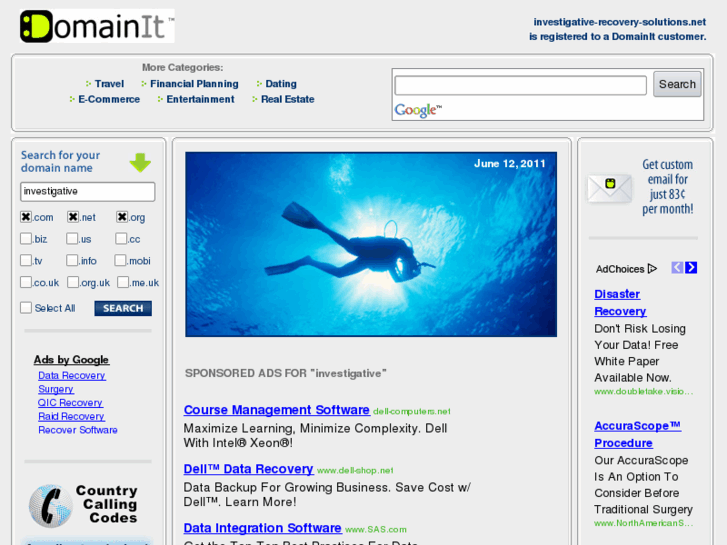Click the 'Search for your domain name' heading

pos(60,161)
